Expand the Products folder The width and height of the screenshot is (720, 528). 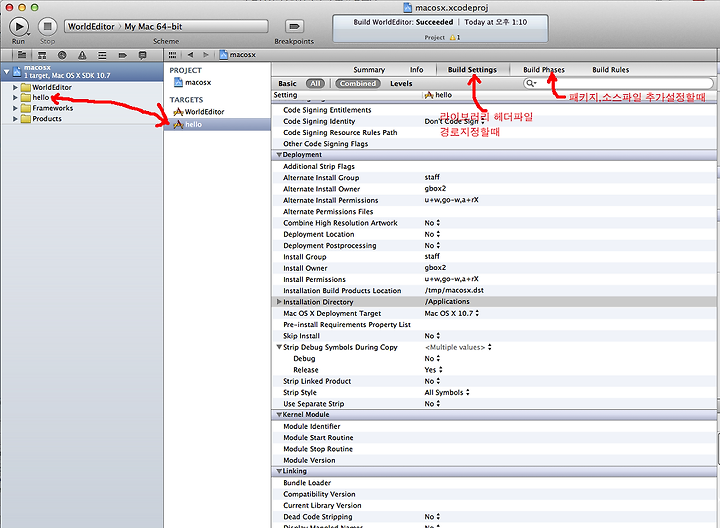click(x=15, y=118)
